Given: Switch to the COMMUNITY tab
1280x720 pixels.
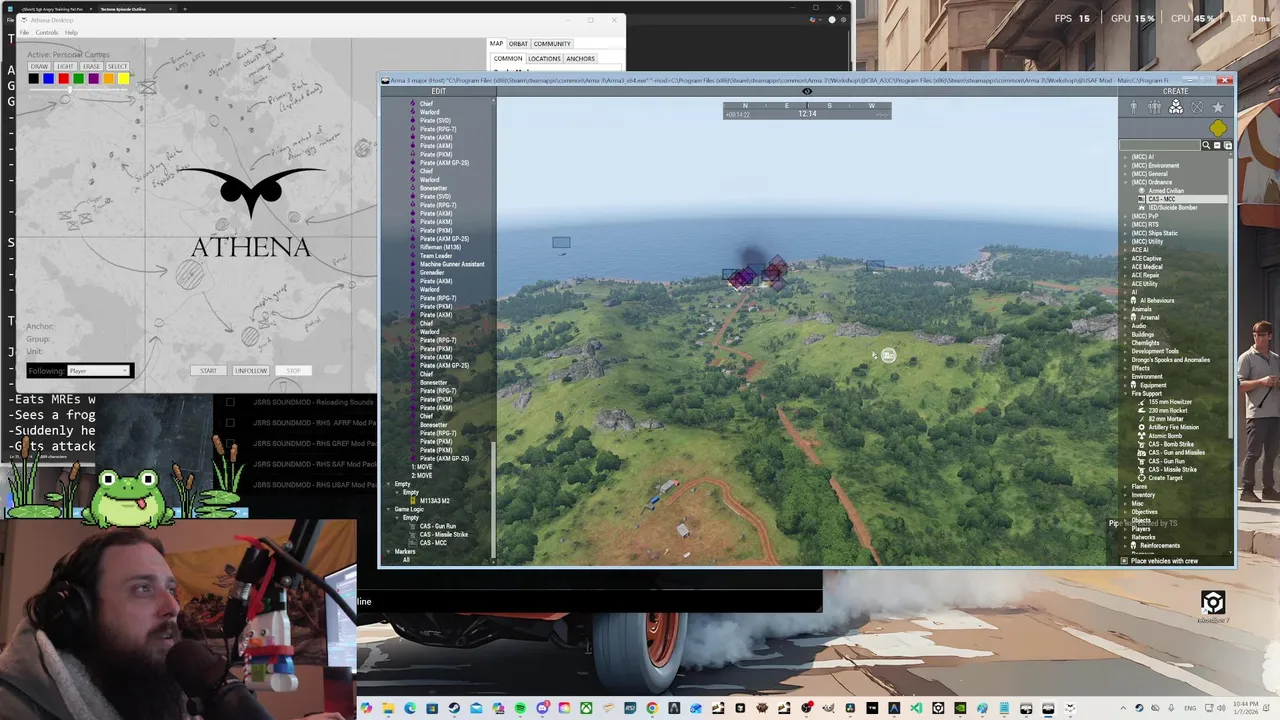Looking at the screenshot, I should [x=552, y=44].
